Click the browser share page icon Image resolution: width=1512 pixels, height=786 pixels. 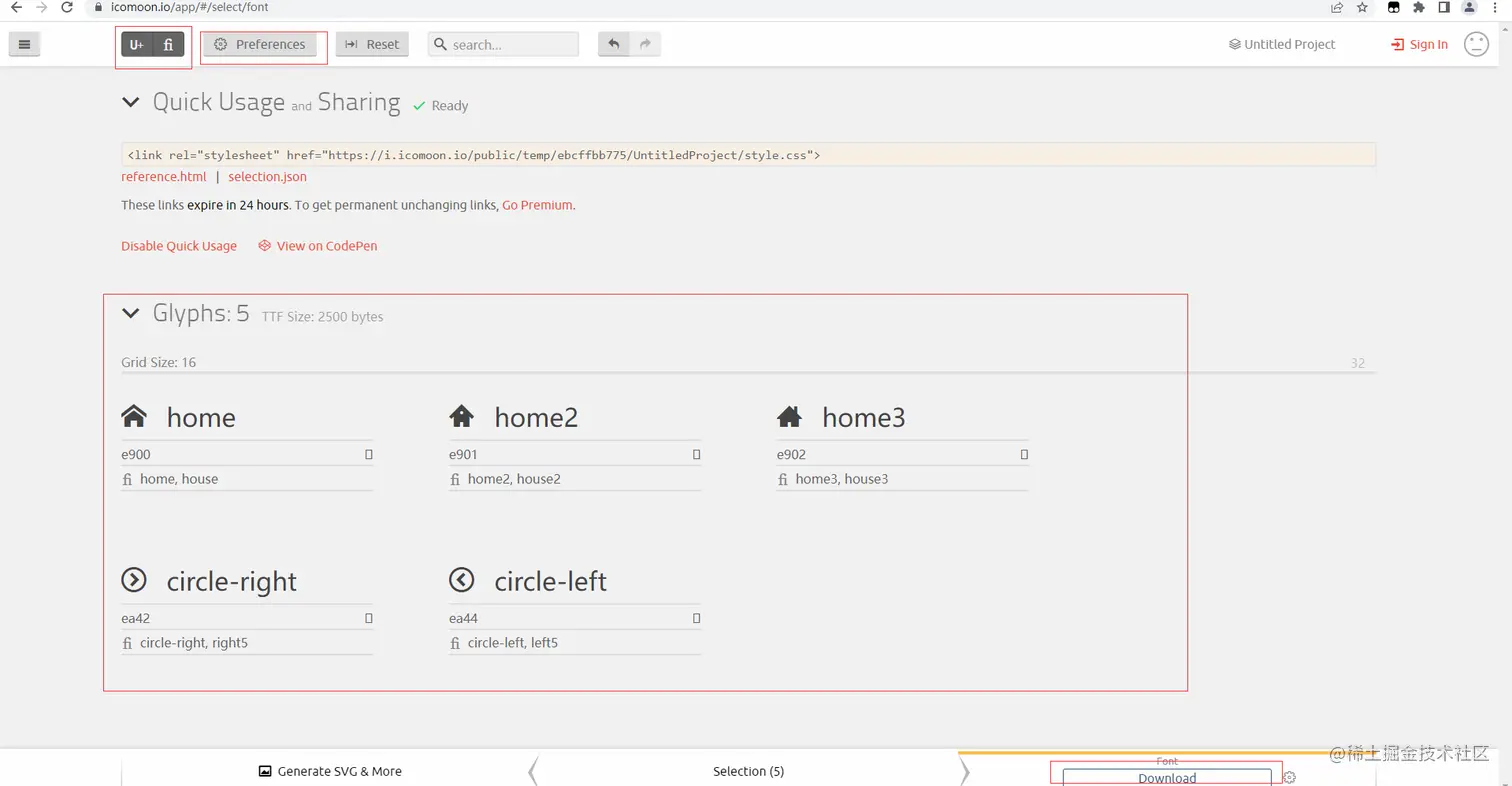[1337, 7]
